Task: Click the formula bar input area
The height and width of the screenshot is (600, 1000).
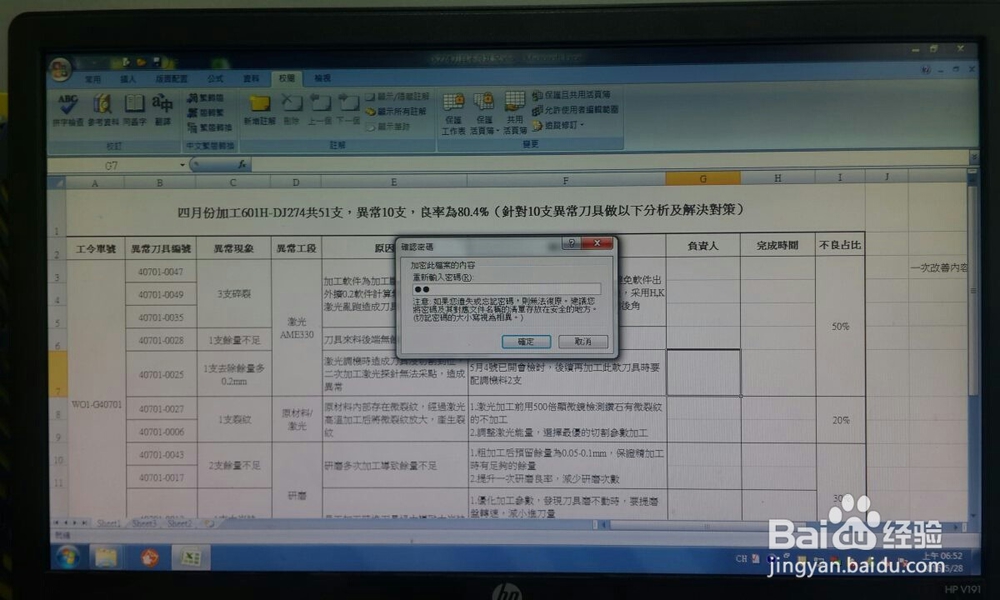Action: [x=609, y=162]
